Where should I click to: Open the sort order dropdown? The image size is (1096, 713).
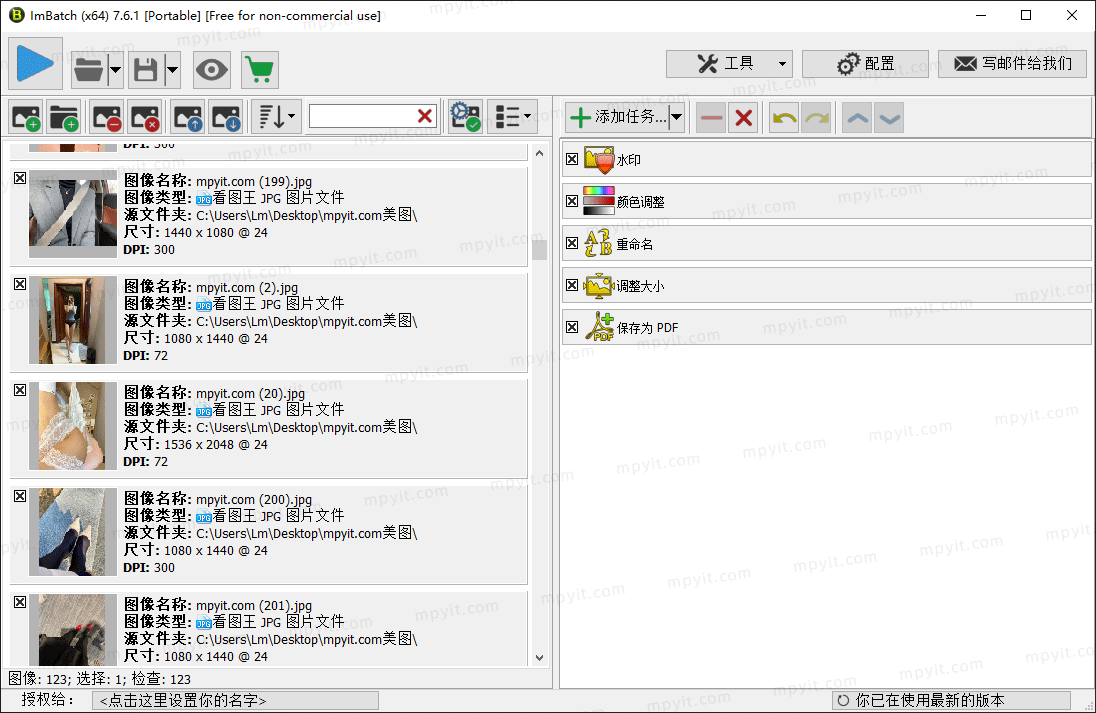click(x=277, y=117)
